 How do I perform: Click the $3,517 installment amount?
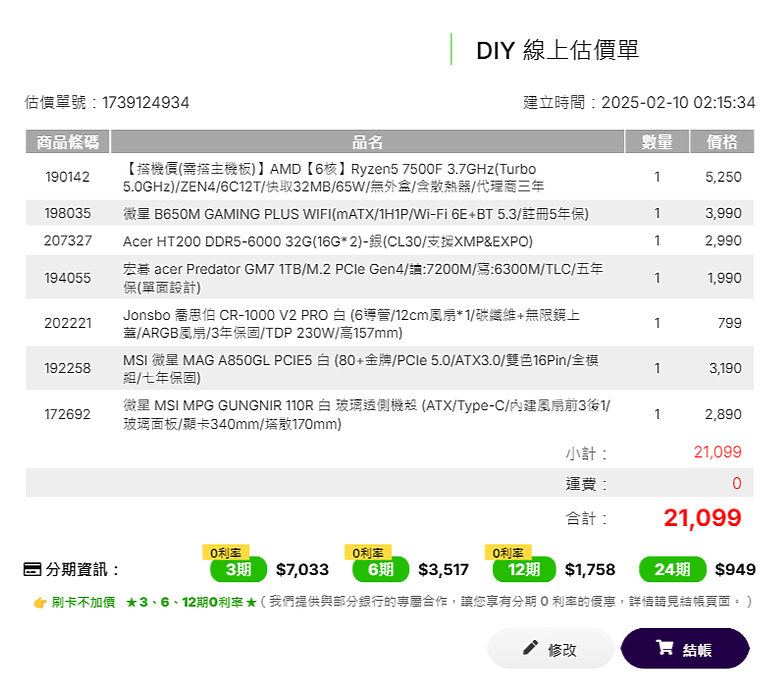tap(444, 570)
